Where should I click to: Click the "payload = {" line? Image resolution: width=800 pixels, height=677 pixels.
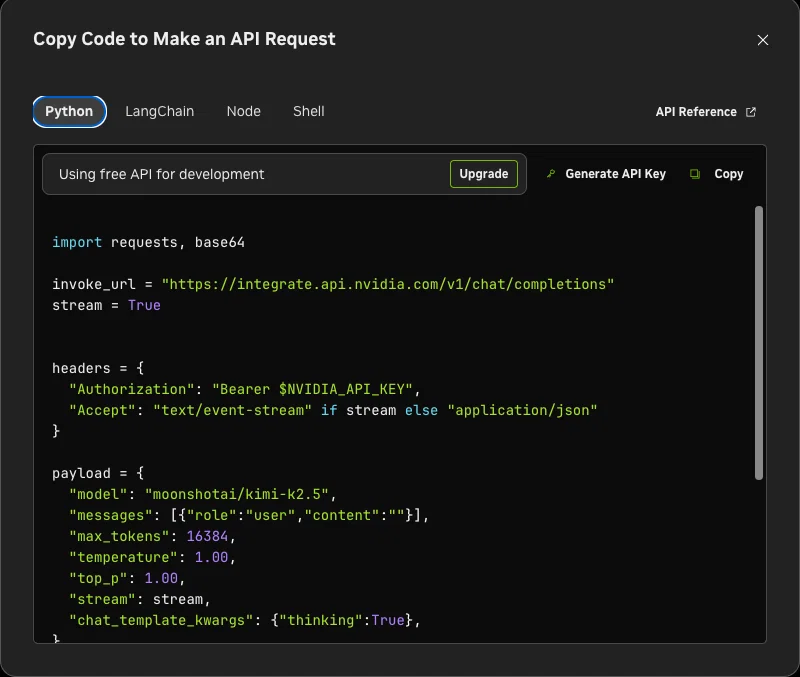(98, 473)
